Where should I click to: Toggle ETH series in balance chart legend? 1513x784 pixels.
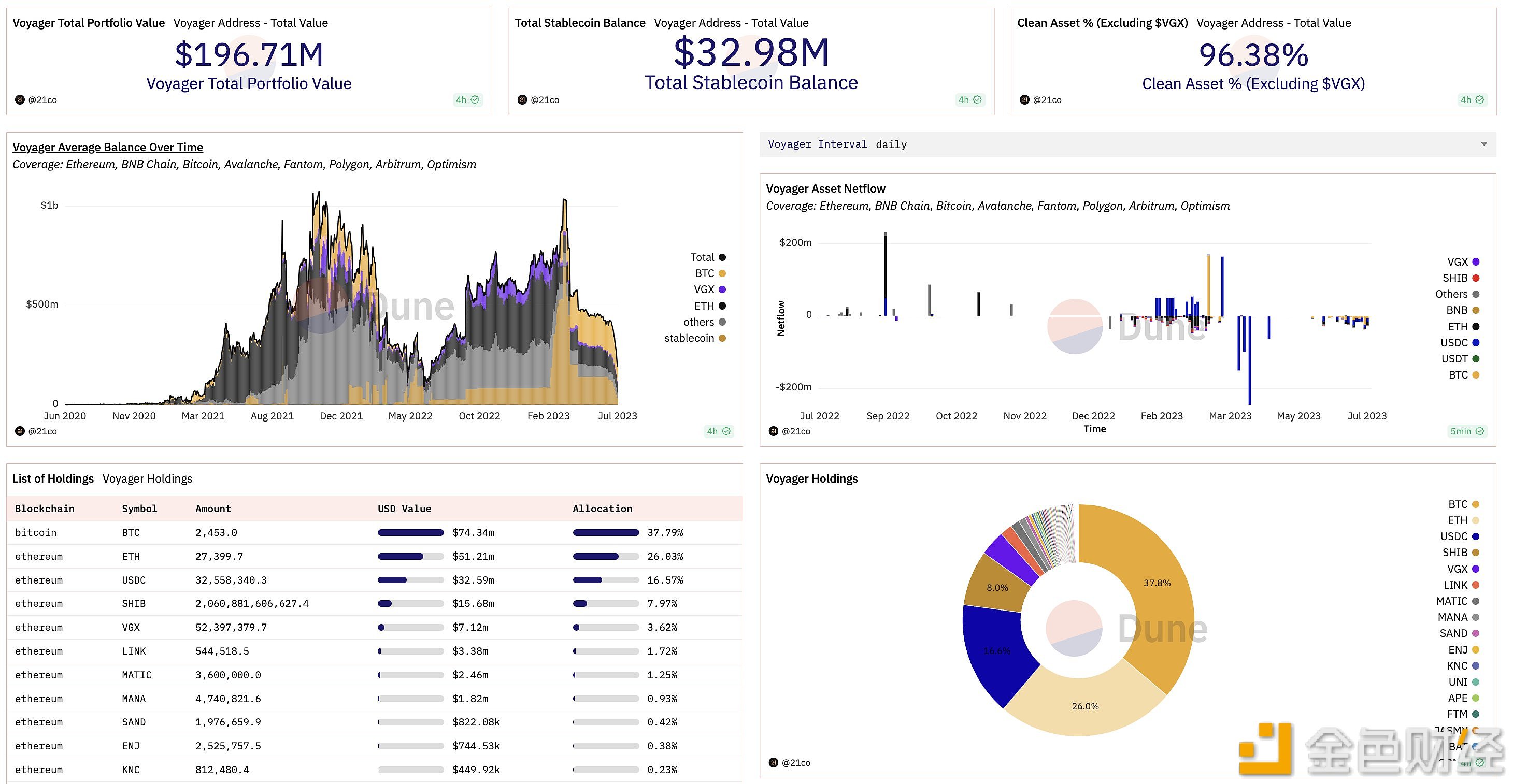710,306
